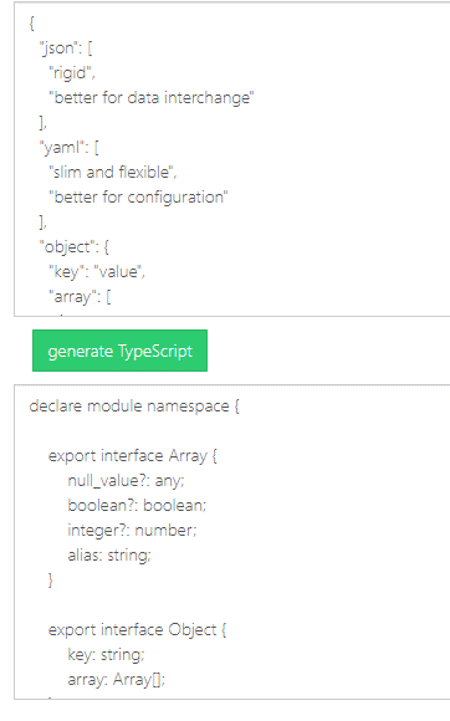Place cursor in the JSON input area
This screenshot has height=721, width=450.
(x=232, y=159)
